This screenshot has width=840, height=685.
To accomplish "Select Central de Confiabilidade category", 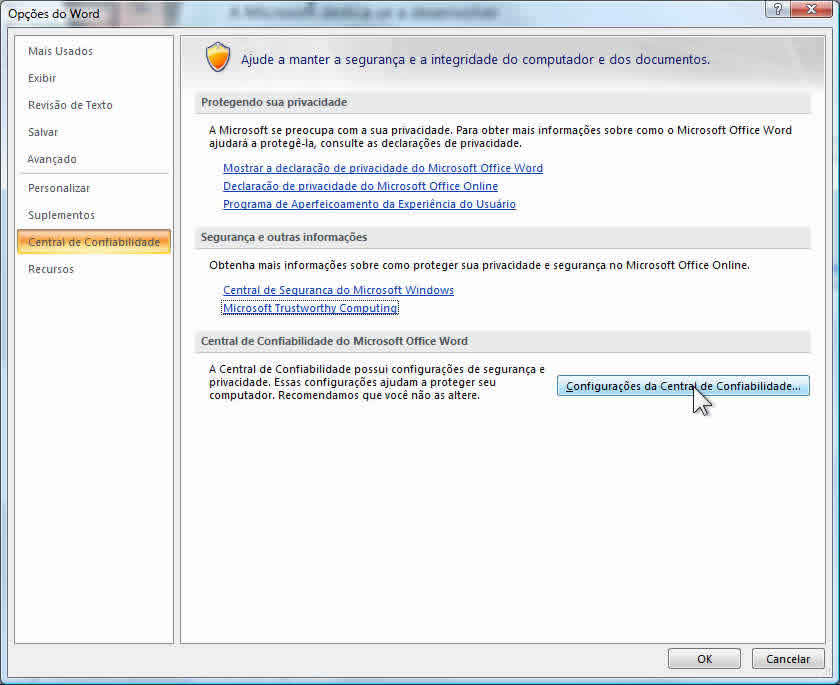I will pos(94,242).
